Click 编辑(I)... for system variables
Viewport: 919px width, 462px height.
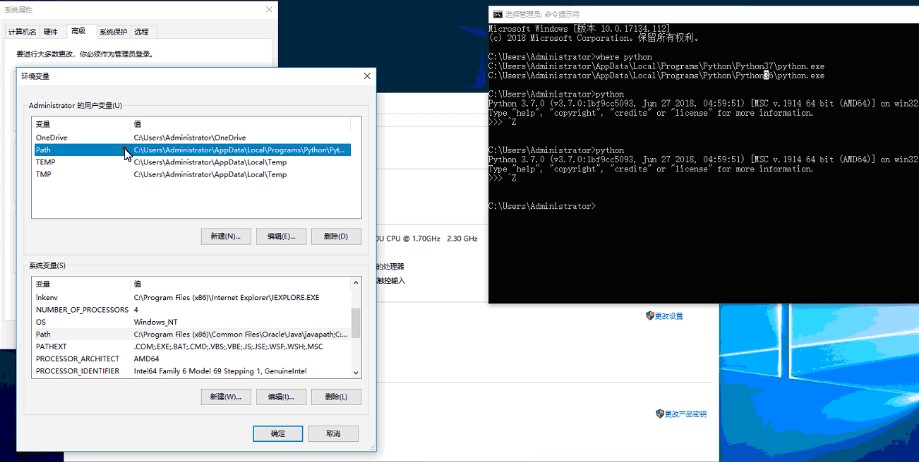click(x=281, y=397)
